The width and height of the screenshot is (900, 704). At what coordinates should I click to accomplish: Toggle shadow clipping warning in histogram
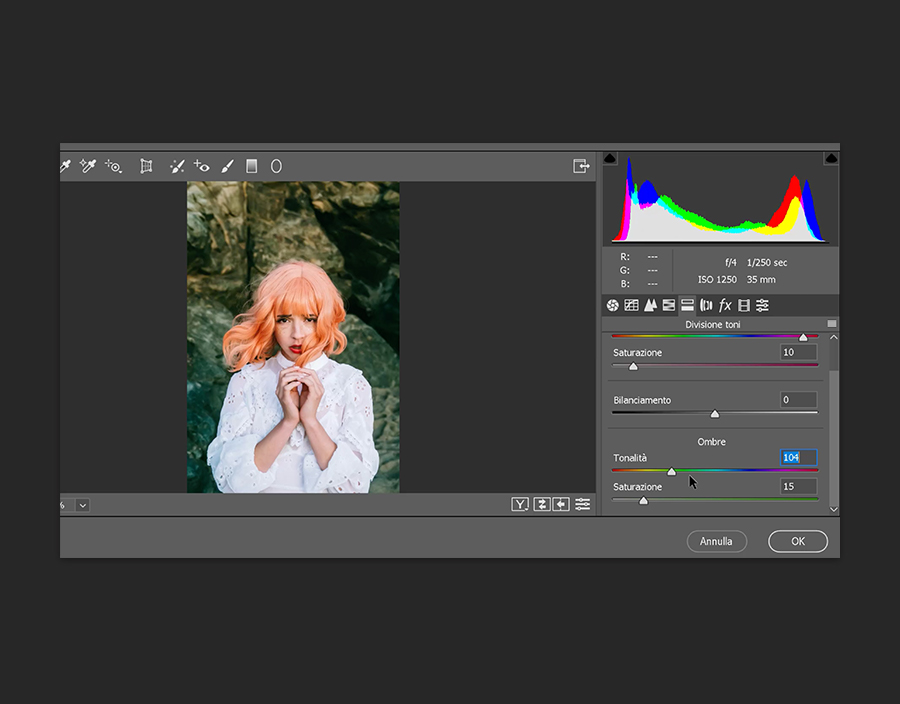point(610,158)
